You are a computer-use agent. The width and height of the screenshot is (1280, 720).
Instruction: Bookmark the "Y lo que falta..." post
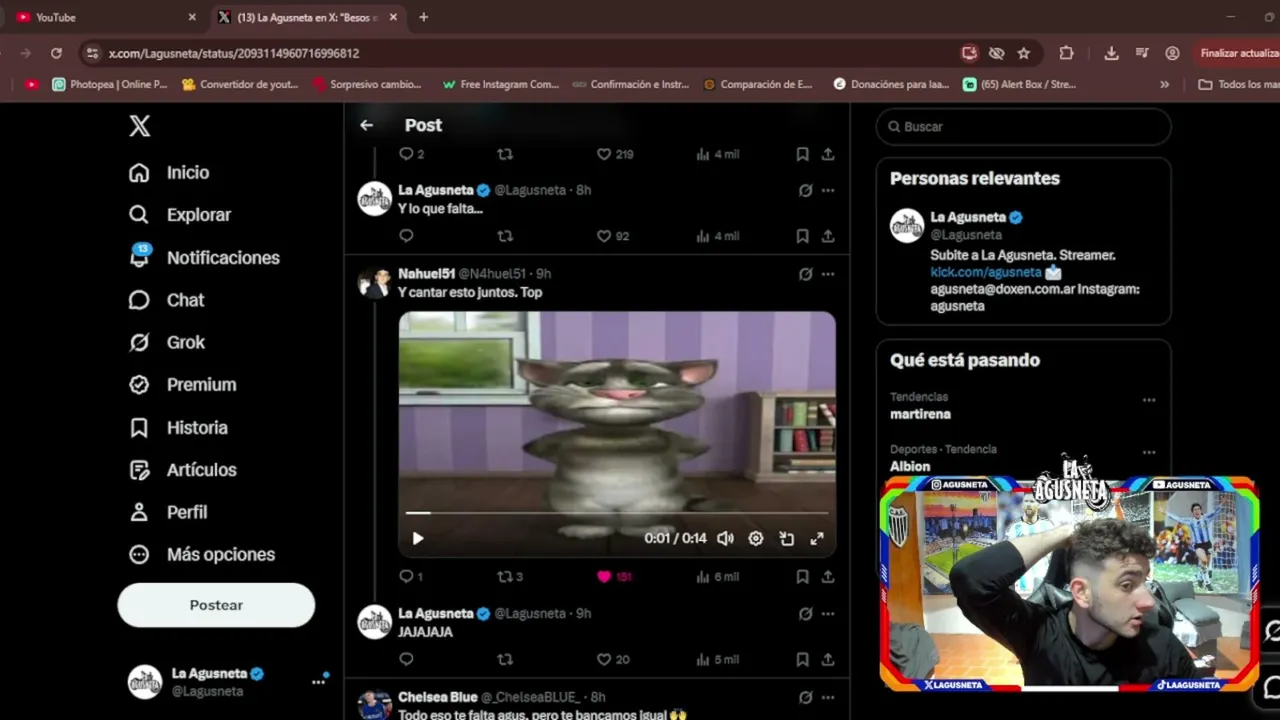pos(802,236)
